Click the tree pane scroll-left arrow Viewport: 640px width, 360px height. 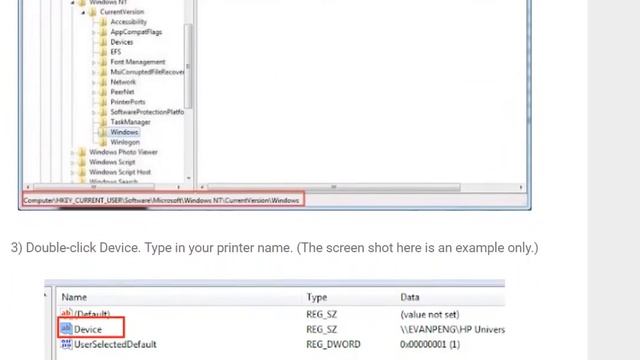(x=28, y=187)
